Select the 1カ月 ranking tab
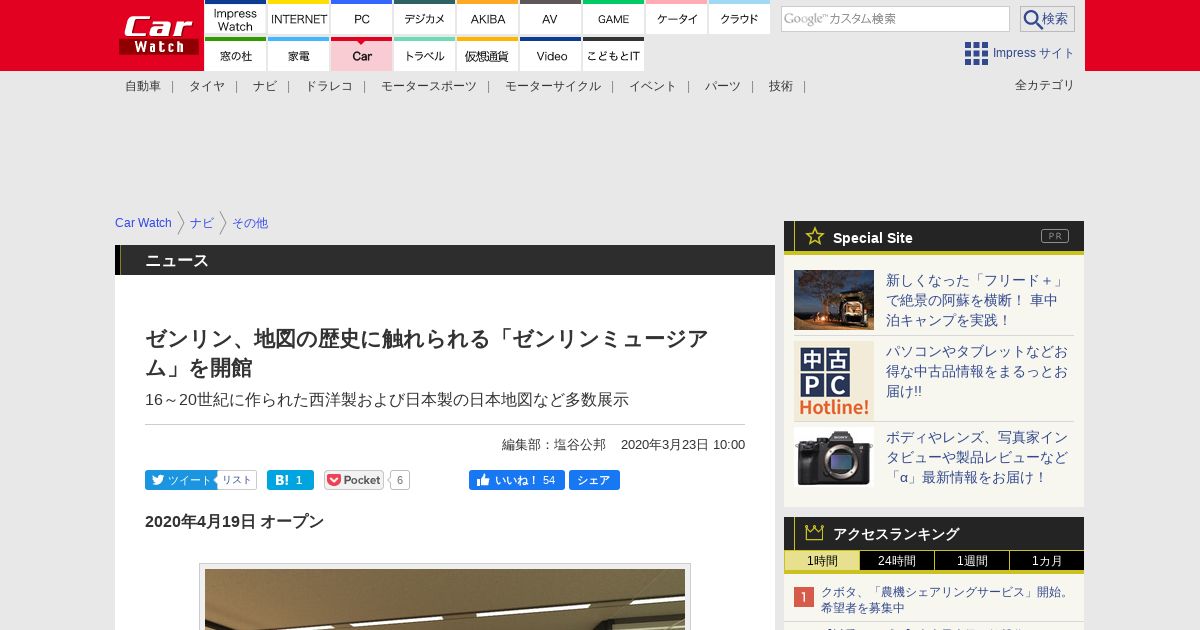1200x630 pixels. pos(1047,561)
